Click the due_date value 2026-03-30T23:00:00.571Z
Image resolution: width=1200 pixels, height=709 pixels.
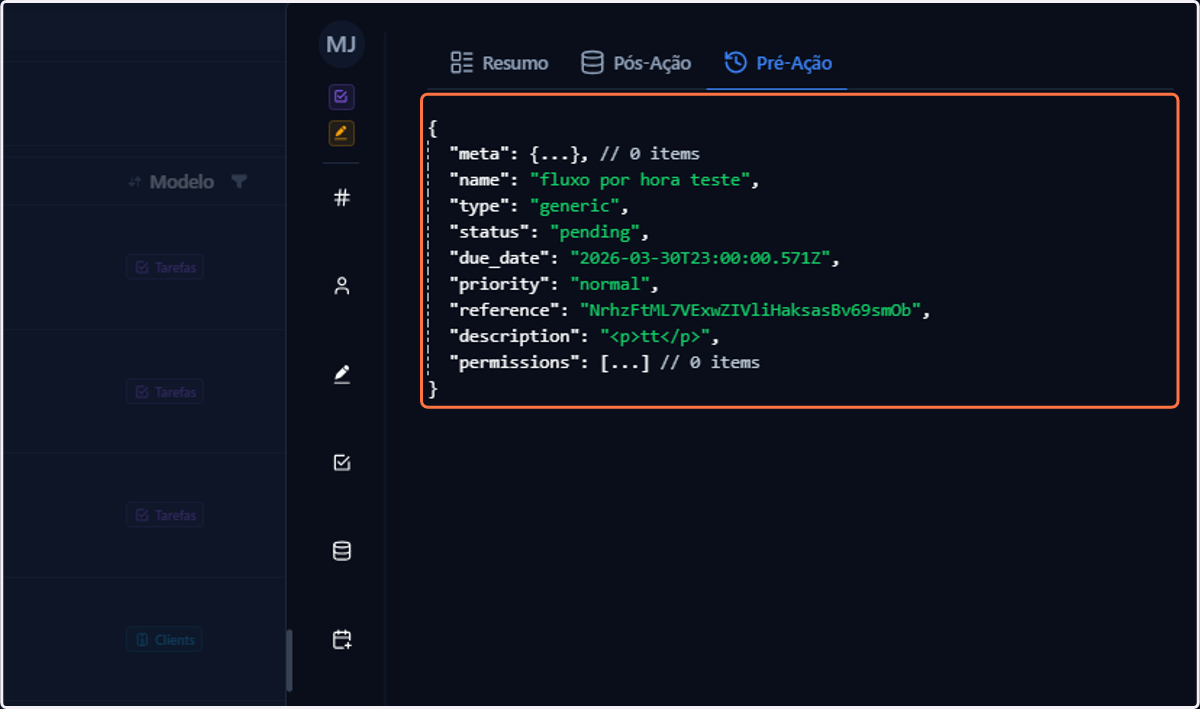(x=700, y=258)
